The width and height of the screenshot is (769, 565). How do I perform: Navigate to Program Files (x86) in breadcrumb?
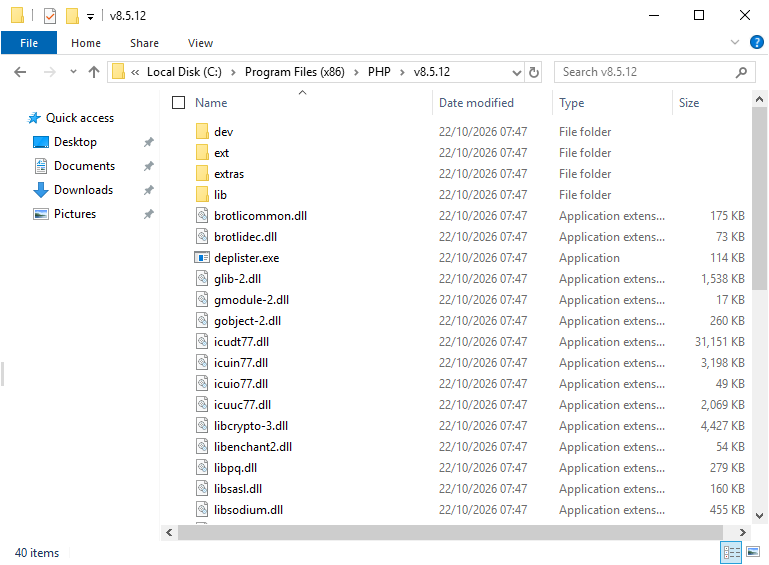coord(295,72)
